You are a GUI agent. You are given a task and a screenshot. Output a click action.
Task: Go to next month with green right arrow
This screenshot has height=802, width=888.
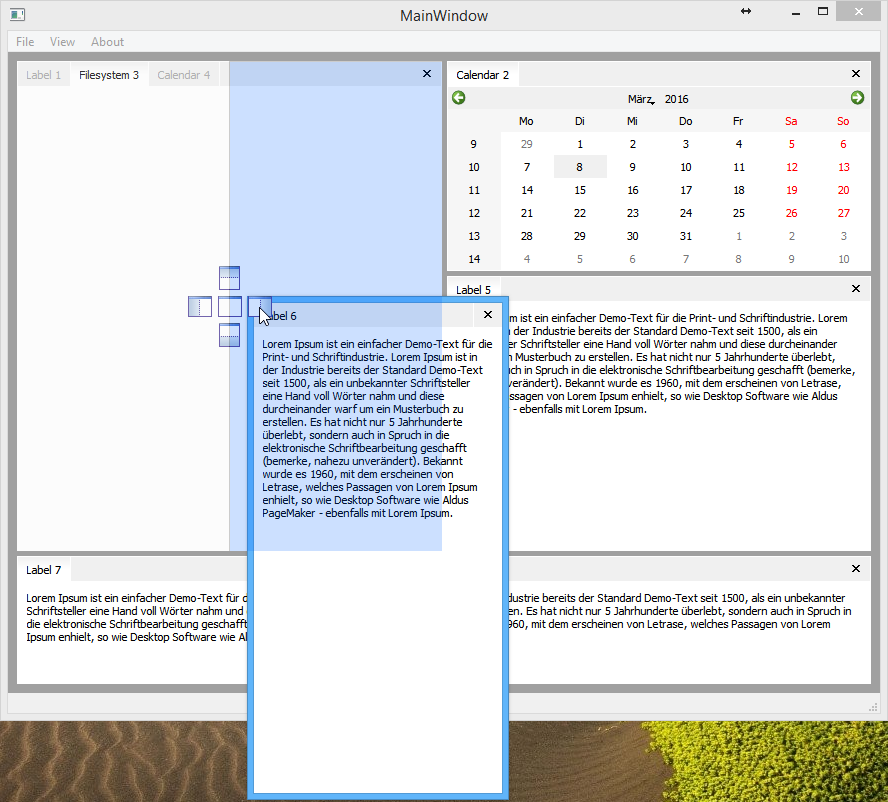[x=857, y=98]
